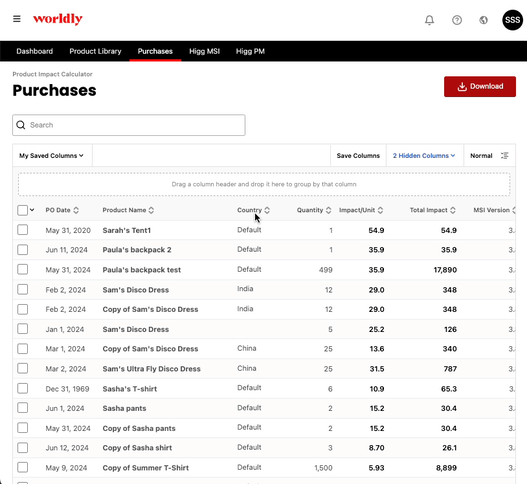This screenshot has height=484, width=527.
Task: Toggle Normal row density icon
Action: (x=504, y=156)
